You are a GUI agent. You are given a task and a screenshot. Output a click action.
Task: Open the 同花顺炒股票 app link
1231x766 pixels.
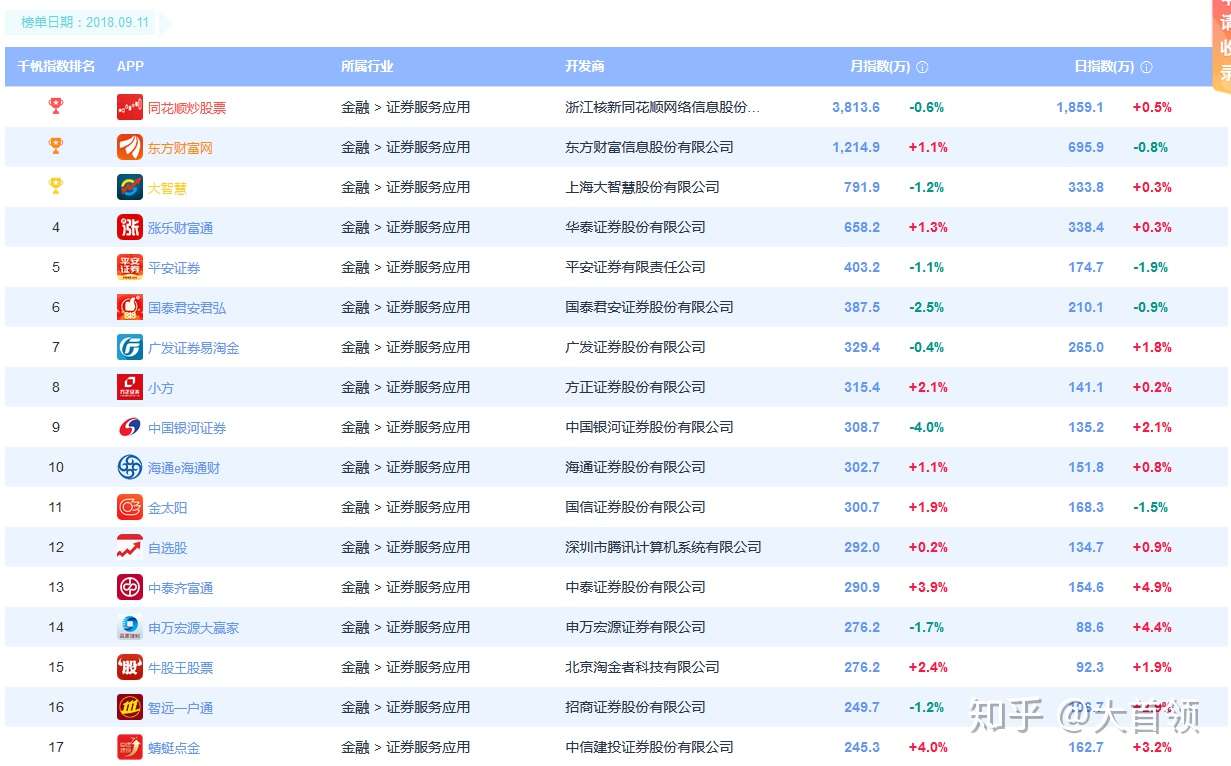click(x=187, y=108)
